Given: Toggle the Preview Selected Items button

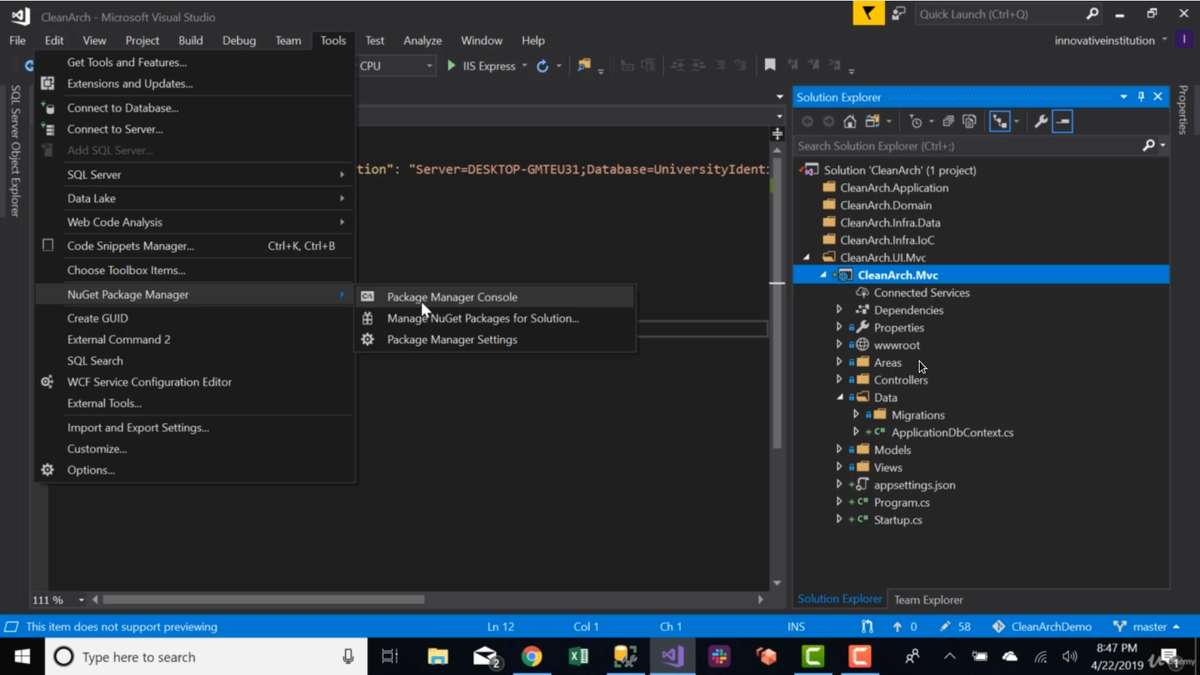Looking at the screenshot, I should [x=1063, y=122].
